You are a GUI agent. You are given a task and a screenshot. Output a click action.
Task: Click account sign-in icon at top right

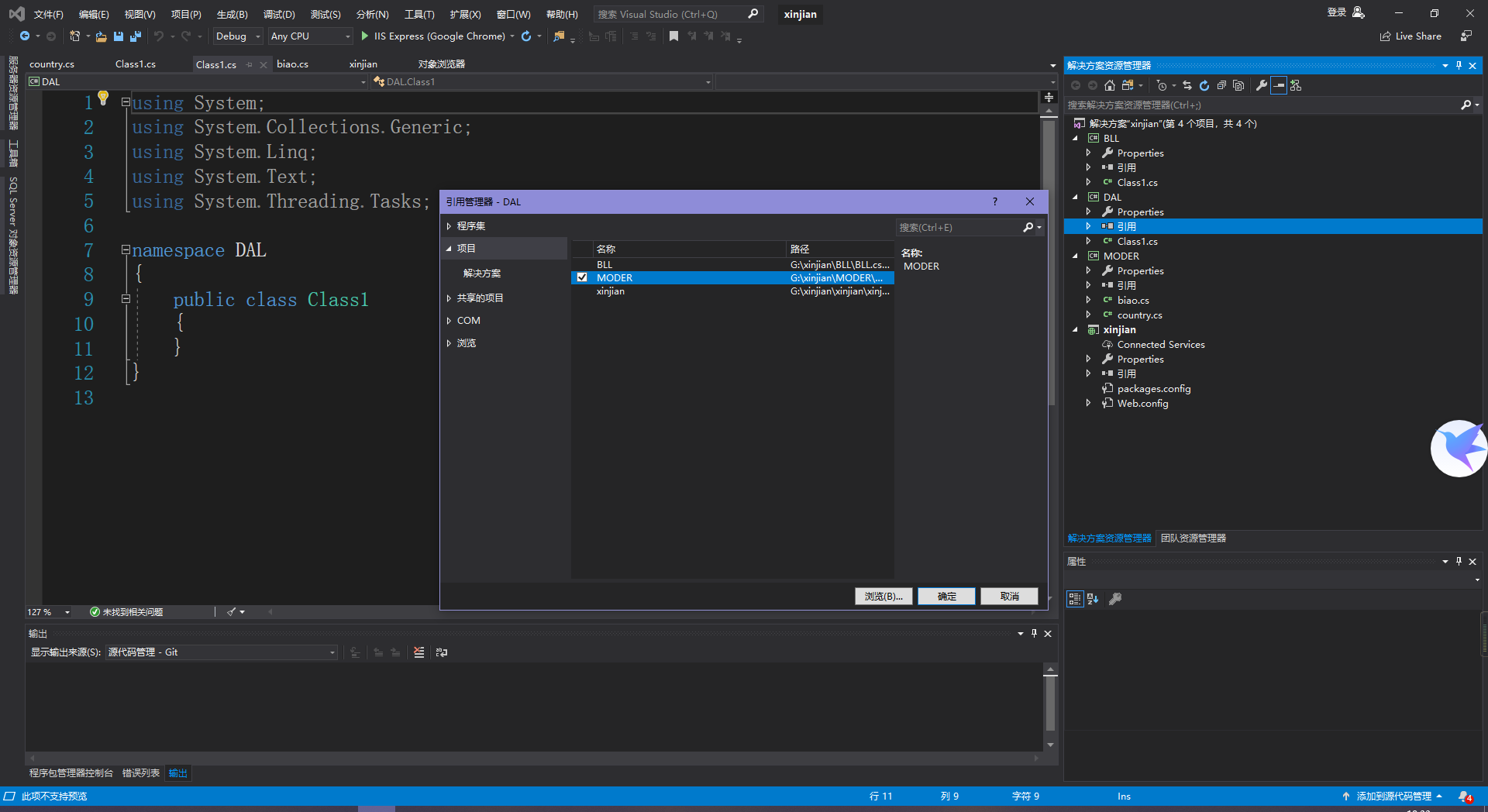1359,12
